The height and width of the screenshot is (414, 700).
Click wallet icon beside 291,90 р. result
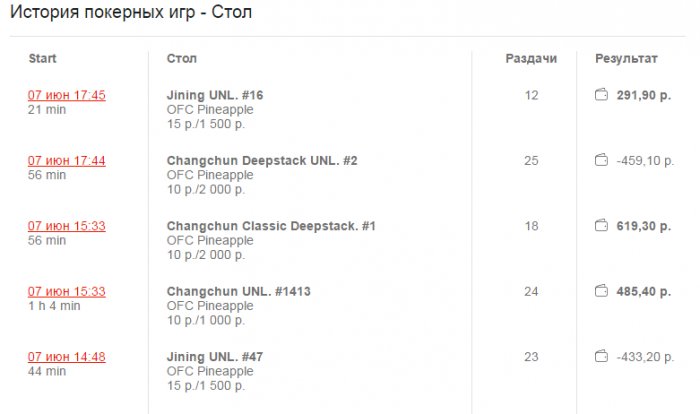coord(601,95)
